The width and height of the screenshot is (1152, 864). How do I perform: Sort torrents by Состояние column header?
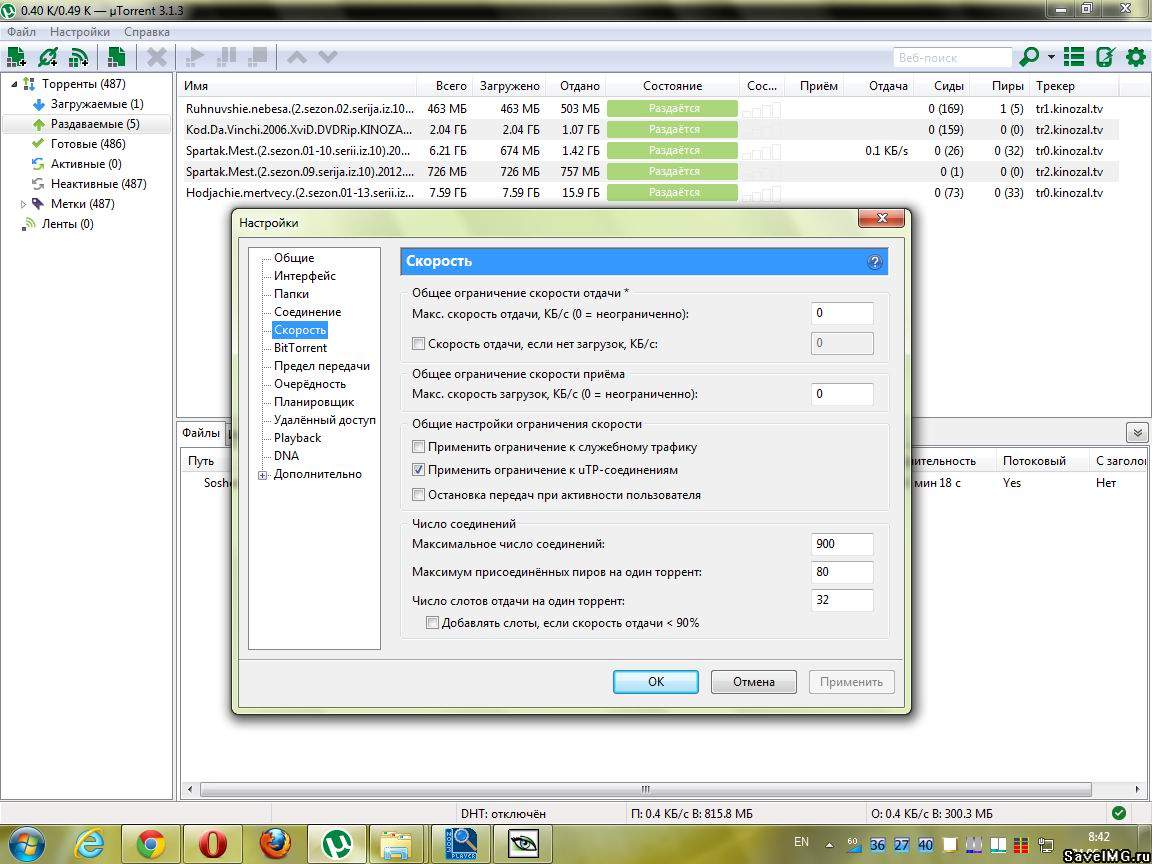coord(672,86)
